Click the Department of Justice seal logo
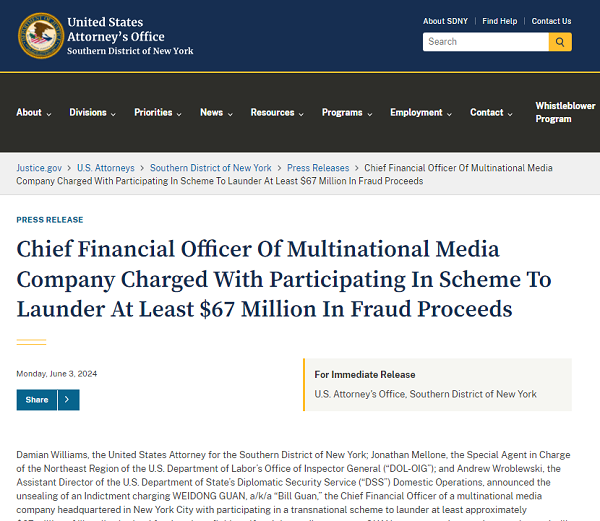600x521 pixels. click(x=39, y=35)
